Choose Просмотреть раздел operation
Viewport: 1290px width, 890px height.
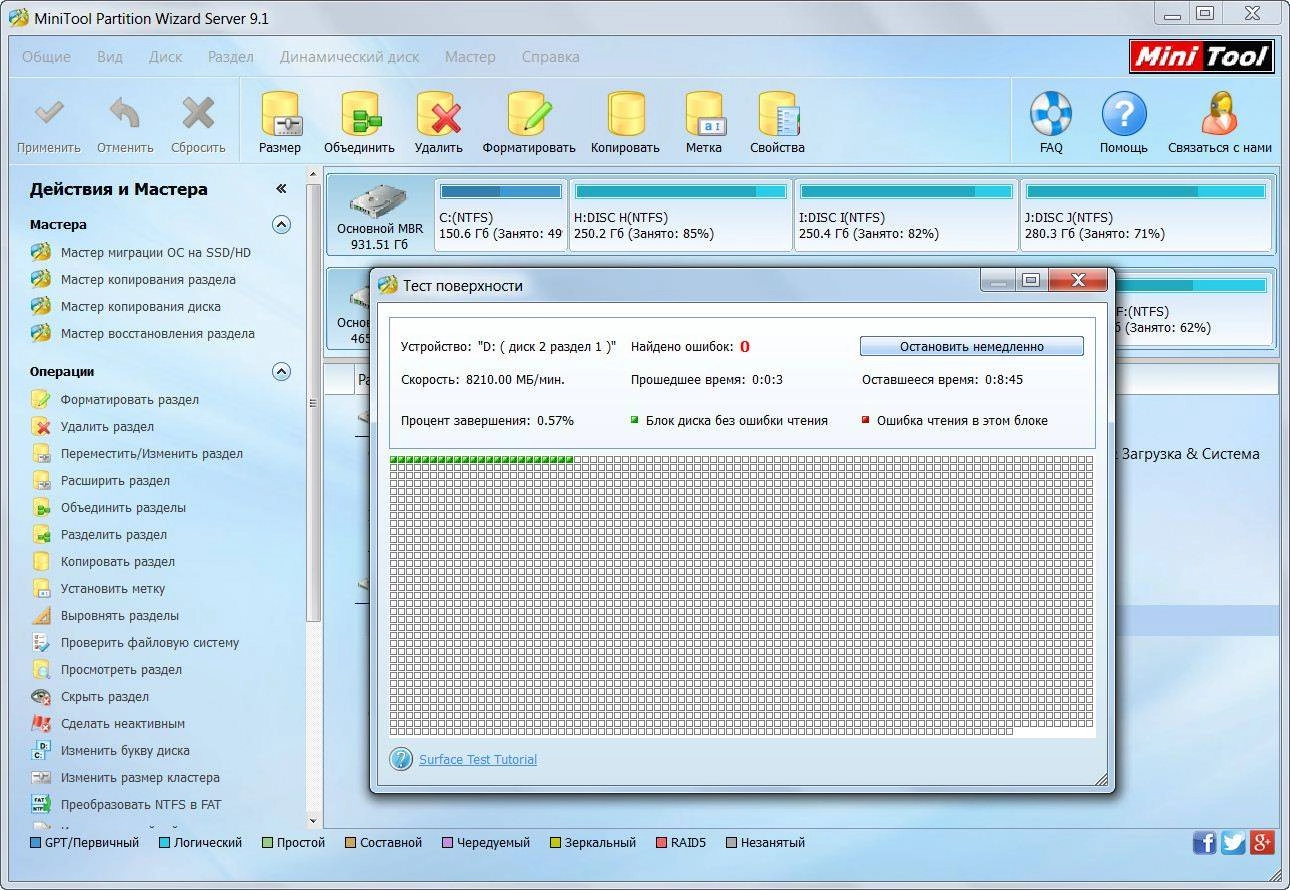[x=121, y=669]
